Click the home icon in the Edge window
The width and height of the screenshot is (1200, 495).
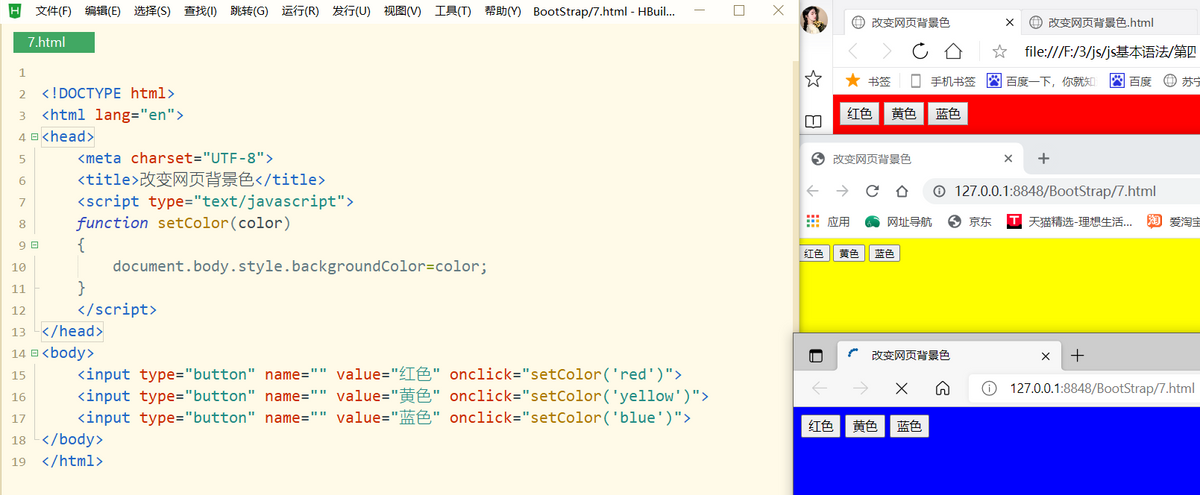[941, 388]
